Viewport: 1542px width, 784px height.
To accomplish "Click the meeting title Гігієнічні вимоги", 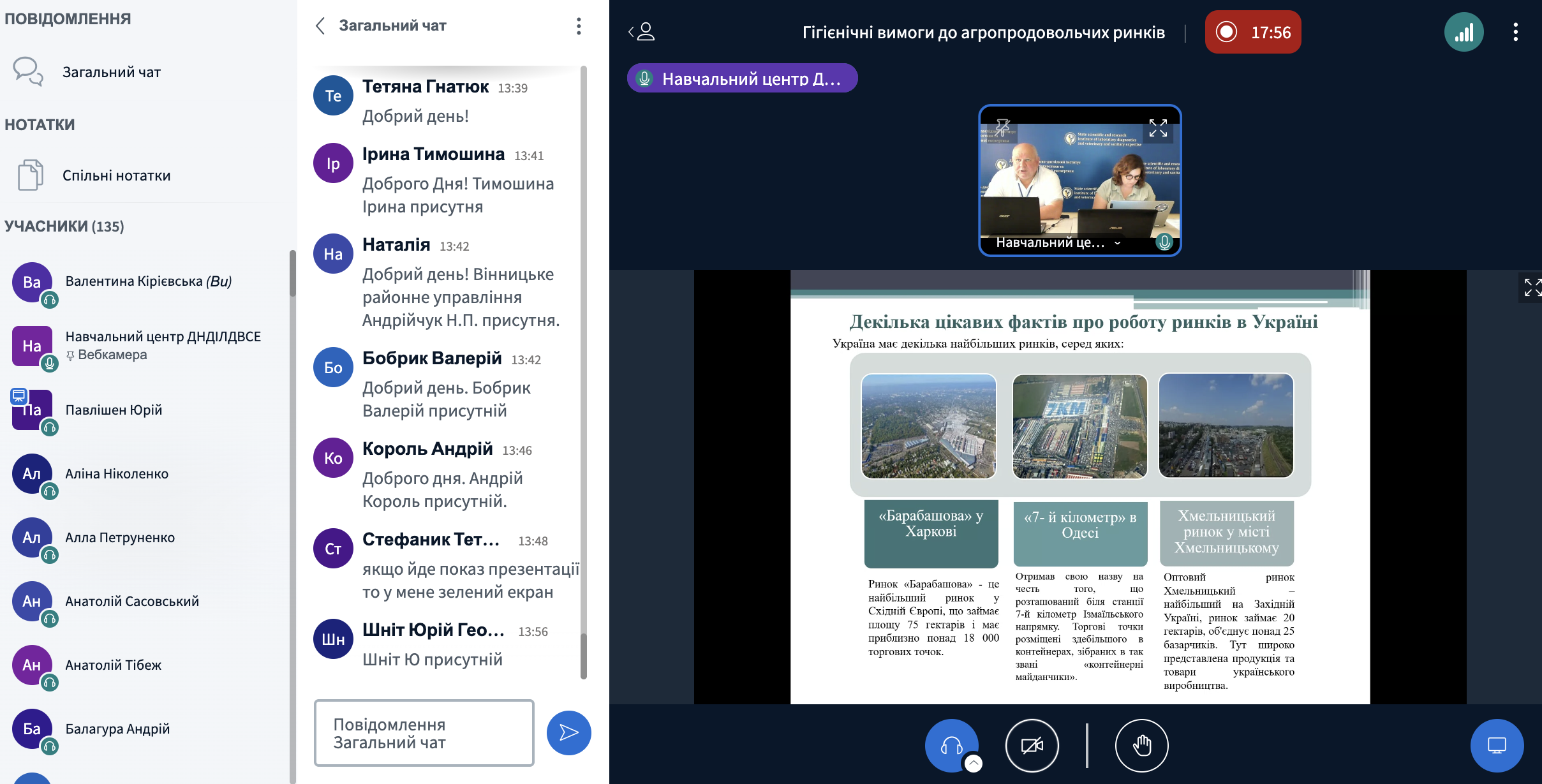I will [983, 33].
